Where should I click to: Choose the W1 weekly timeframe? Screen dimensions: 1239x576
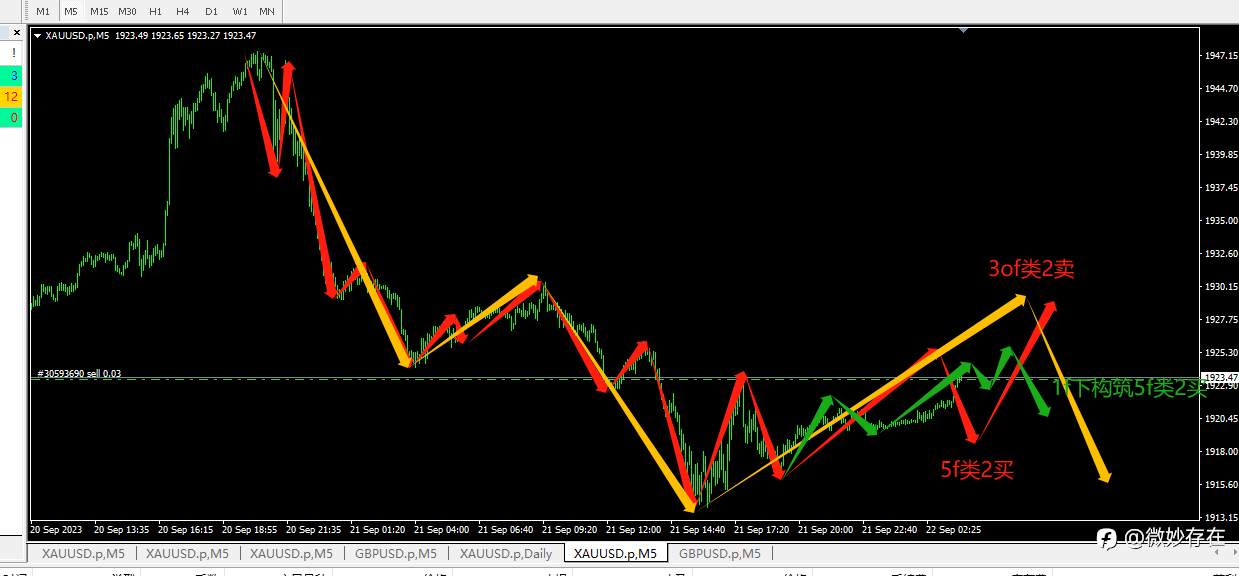tap(240, 11)
